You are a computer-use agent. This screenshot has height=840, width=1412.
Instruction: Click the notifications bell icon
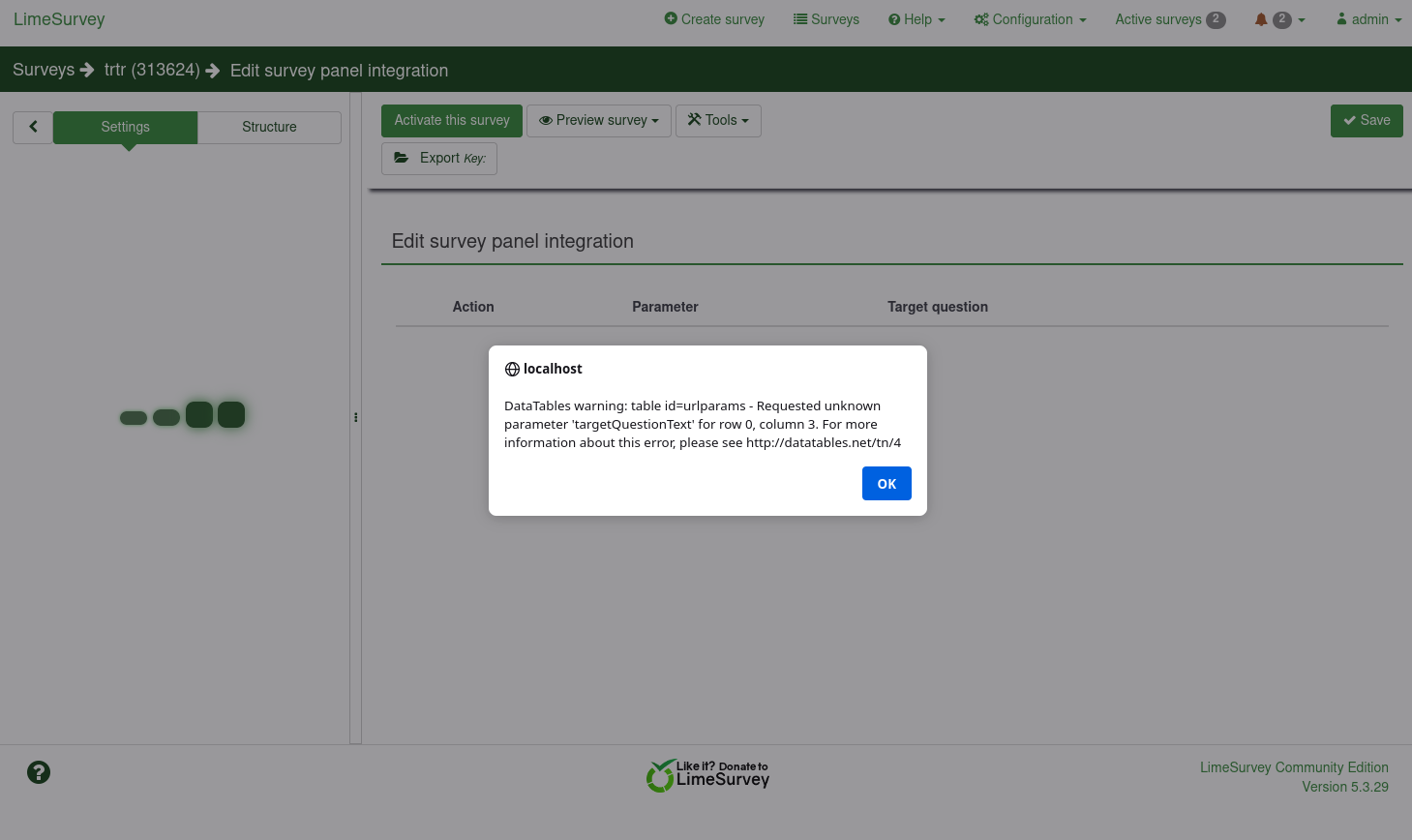click(1261, 19)
